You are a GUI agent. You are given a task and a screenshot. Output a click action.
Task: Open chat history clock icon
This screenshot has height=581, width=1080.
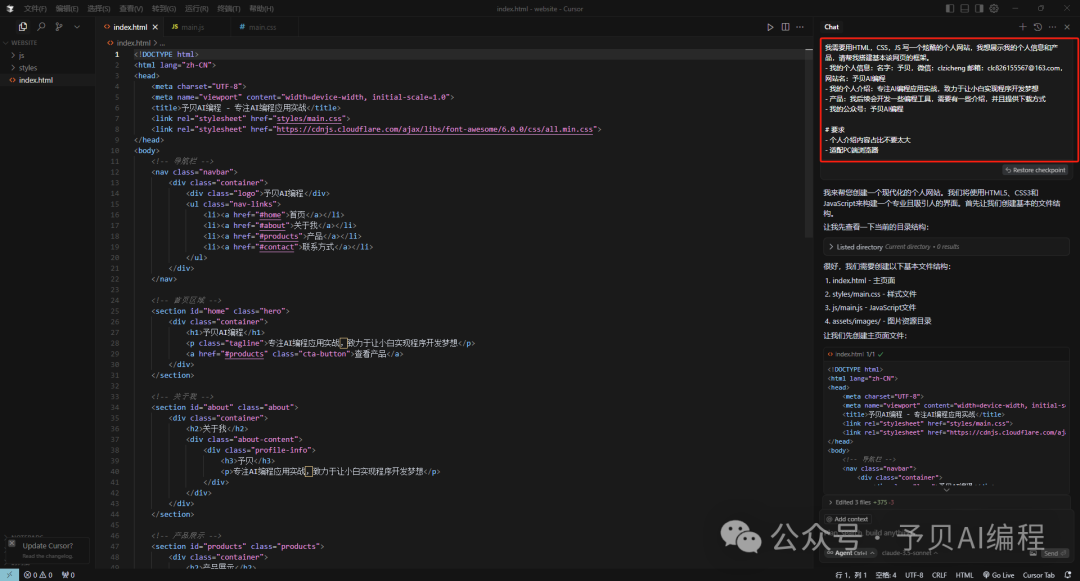point(1037,27)
